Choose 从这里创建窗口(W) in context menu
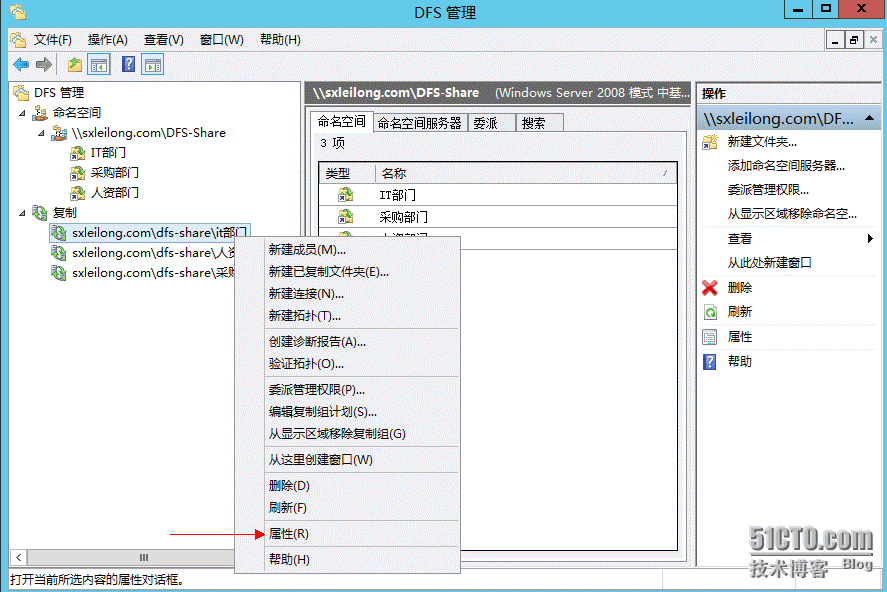887x592 pixels. 362,460
